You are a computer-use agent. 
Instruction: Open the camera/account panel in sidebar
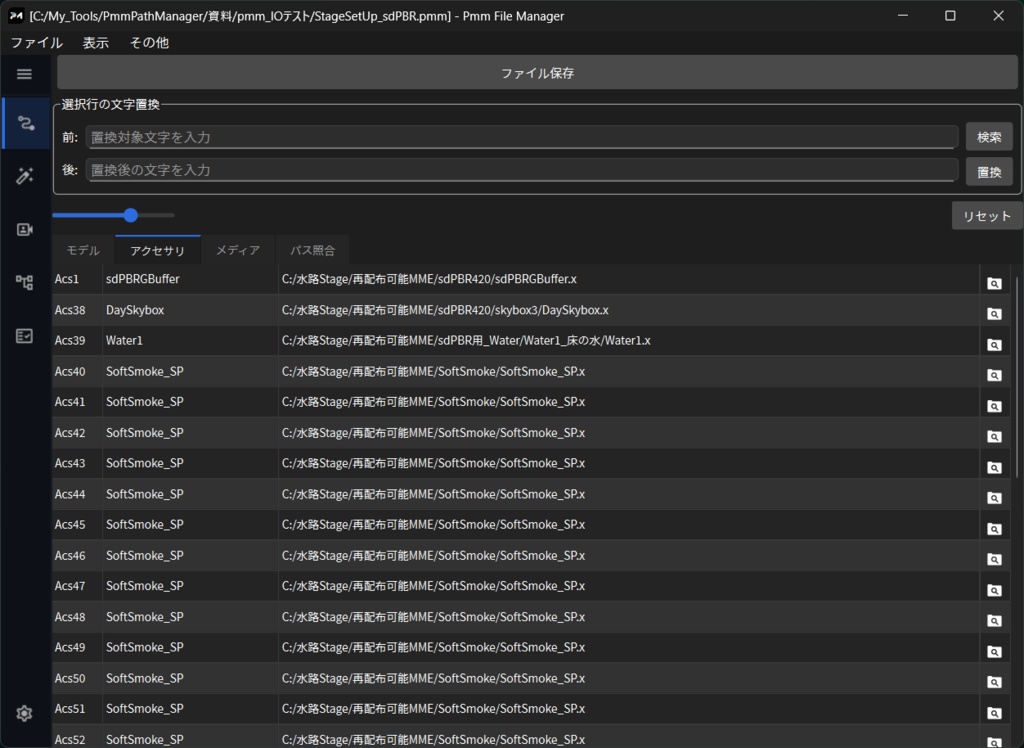click(23, 229)
